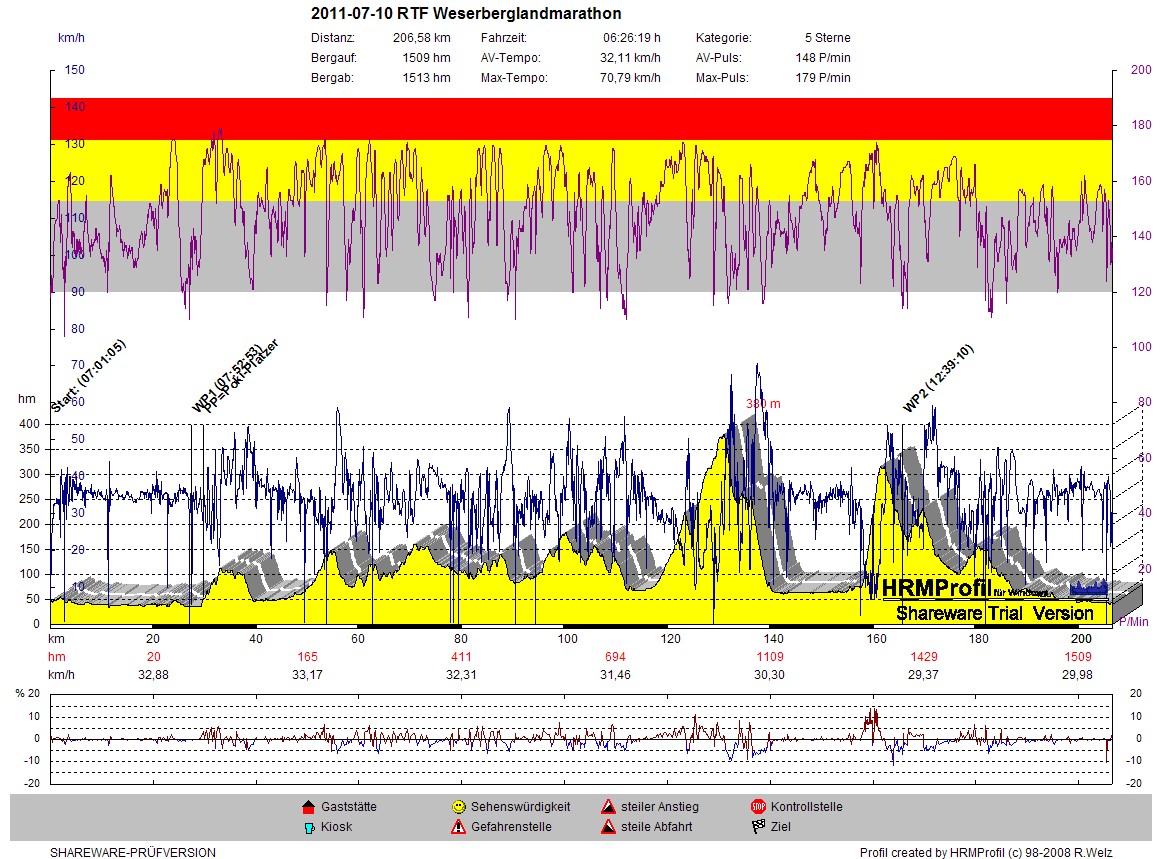The height and width of the screenshot is (859, 1162).
Task: Click the 380 m peak elevation label
Action: (763, 404)
